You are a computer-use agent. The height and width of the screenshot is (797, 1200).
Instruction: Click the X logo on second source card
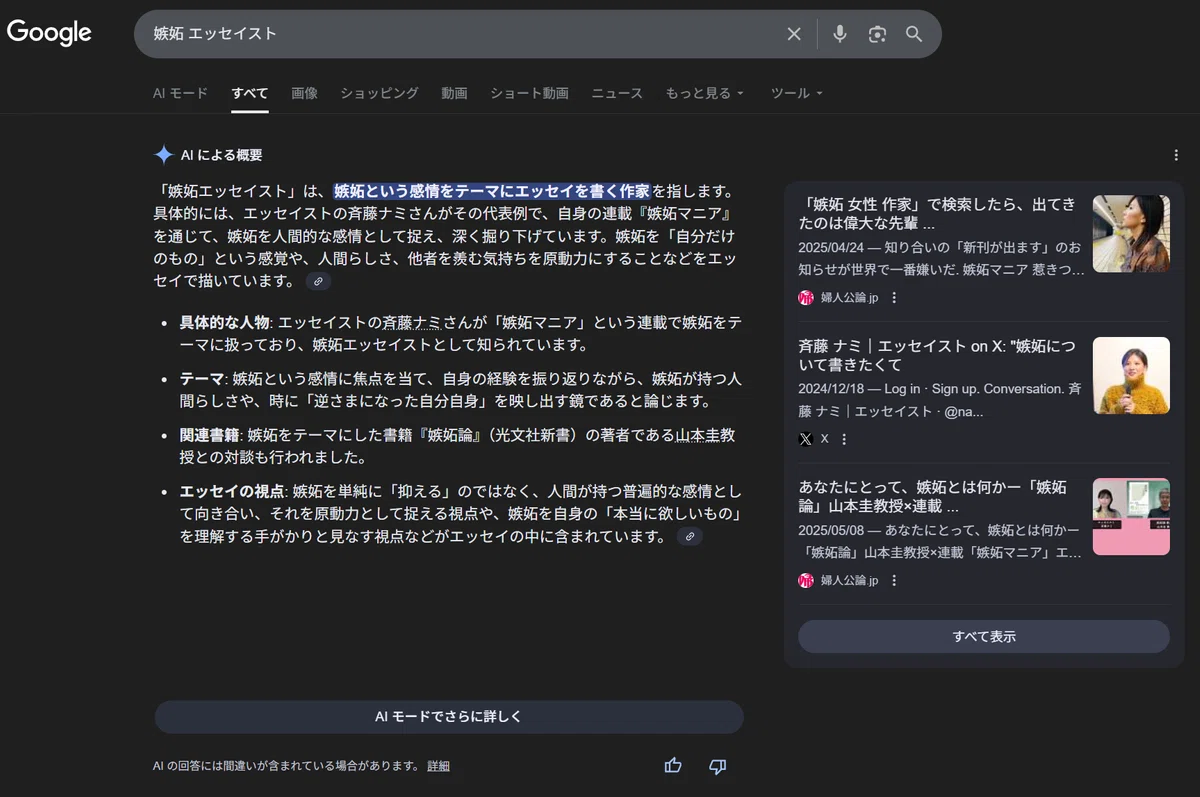click(806, 439)
